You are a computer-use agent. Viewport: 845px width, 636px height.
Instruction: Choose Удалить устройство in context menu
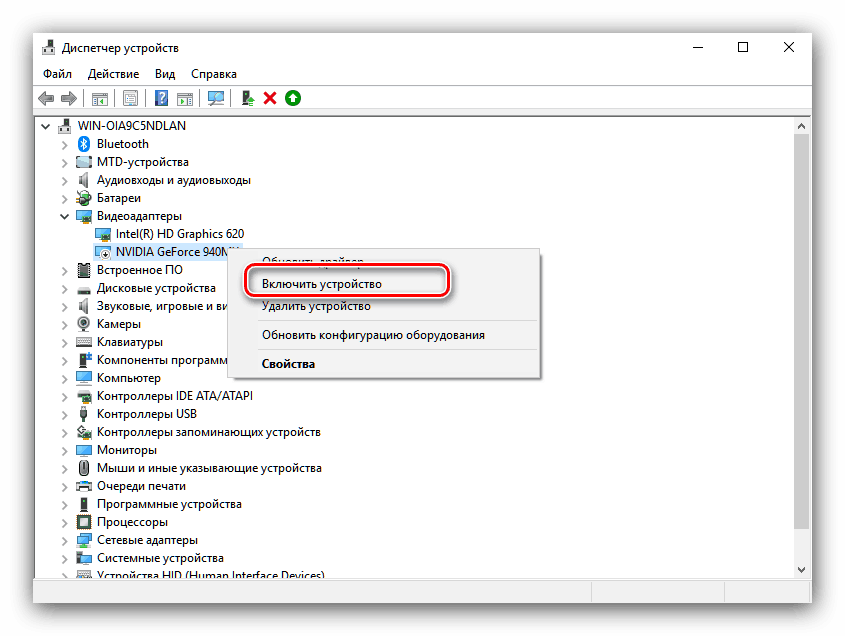pos(316,306)
